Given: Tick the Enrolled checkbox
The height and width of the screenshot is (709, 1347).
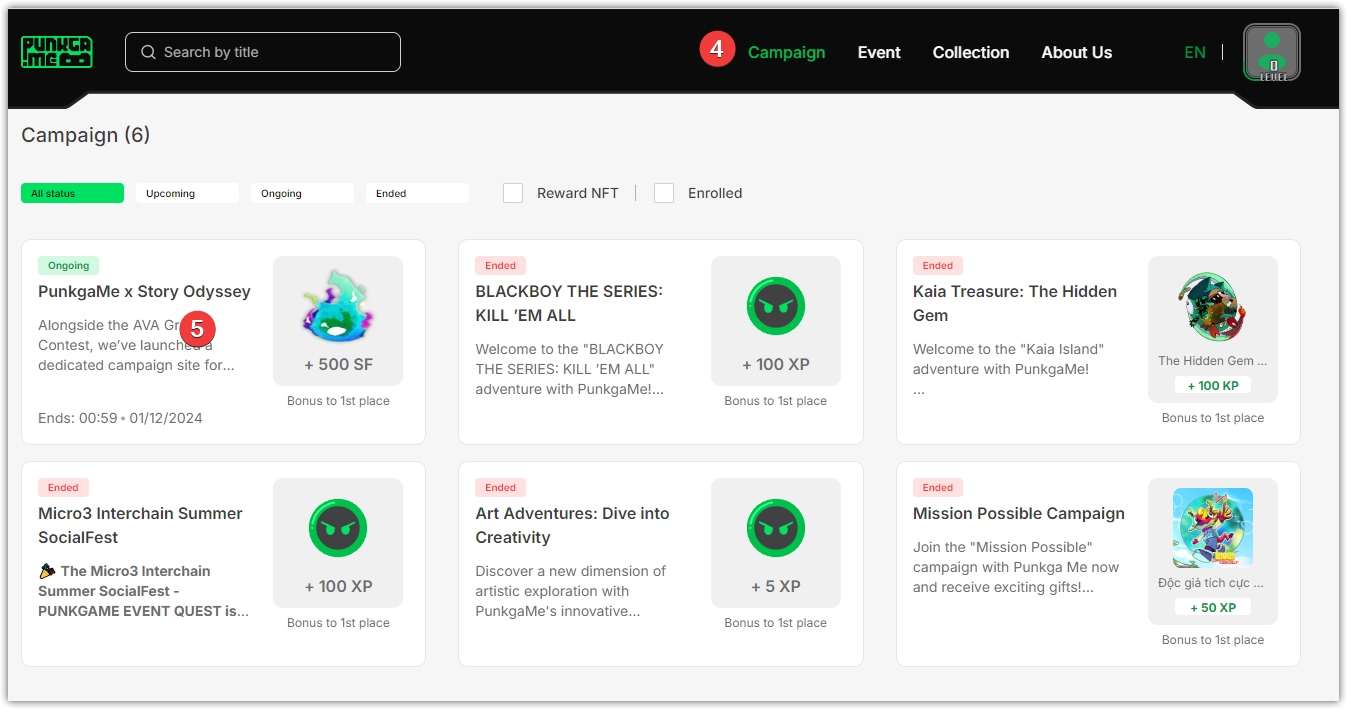Looking at the screenshot, I should (x=664, y=193).
